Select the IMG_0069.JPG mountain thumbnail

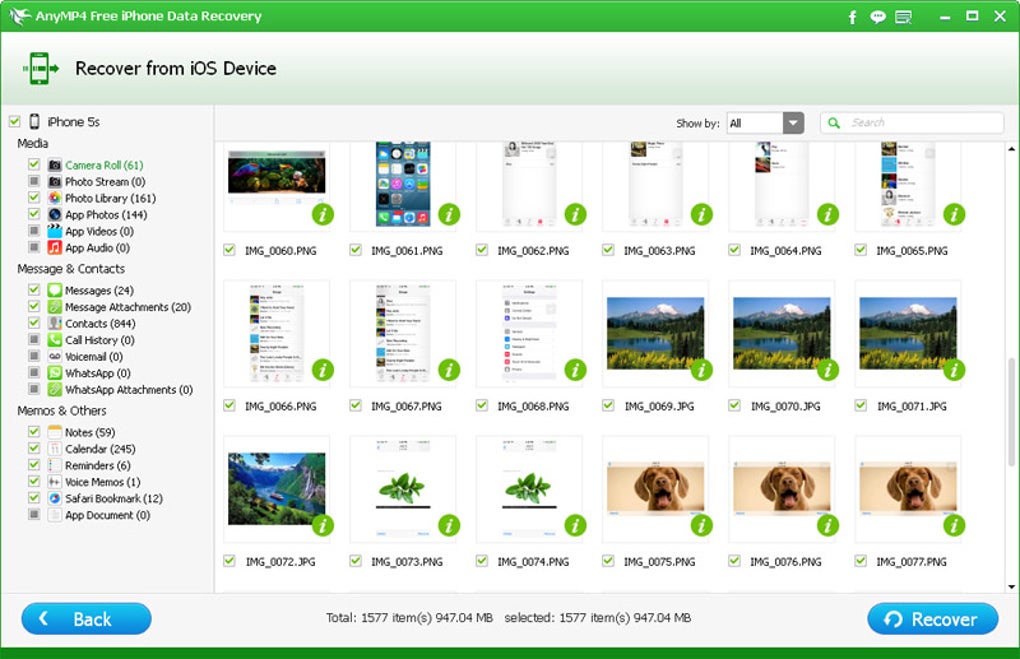pos(655,332)
